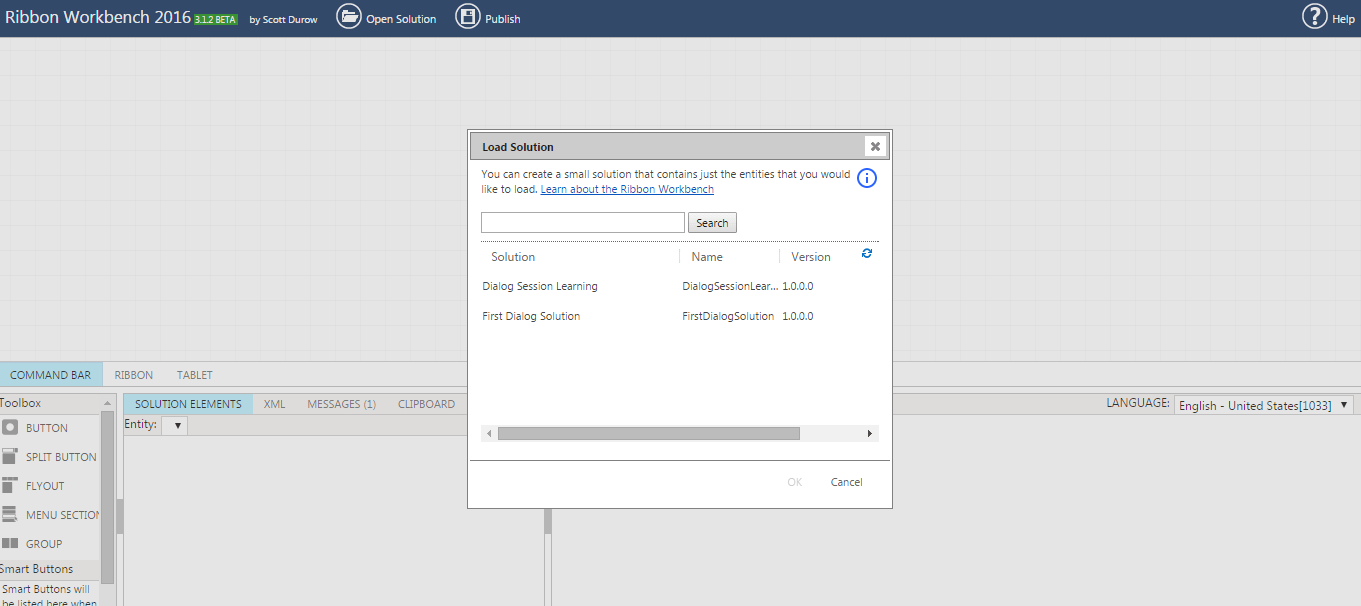Screen dimensions: 1361x606
Task: Open the Learn about the Ribbon Workbench link
Action: pyautogui.click(x=627, y=188)
